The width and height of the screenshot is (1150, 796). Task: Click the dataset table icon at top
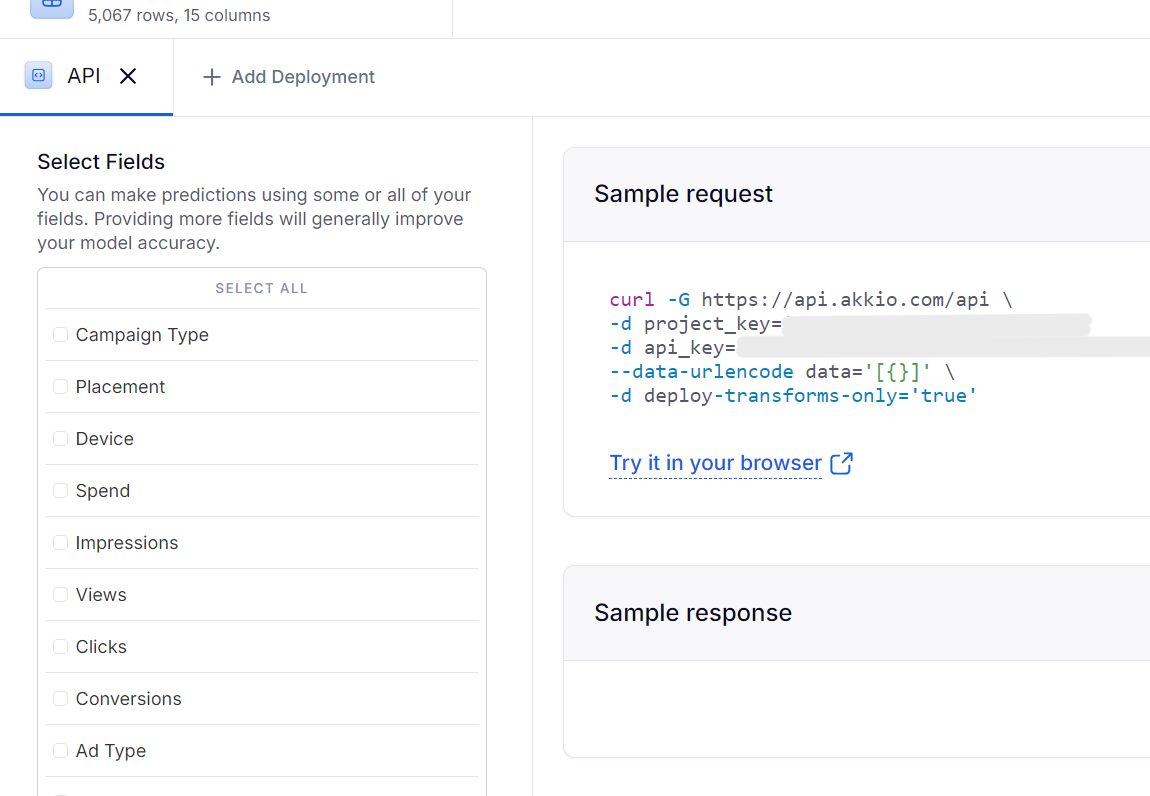(52, 5)
